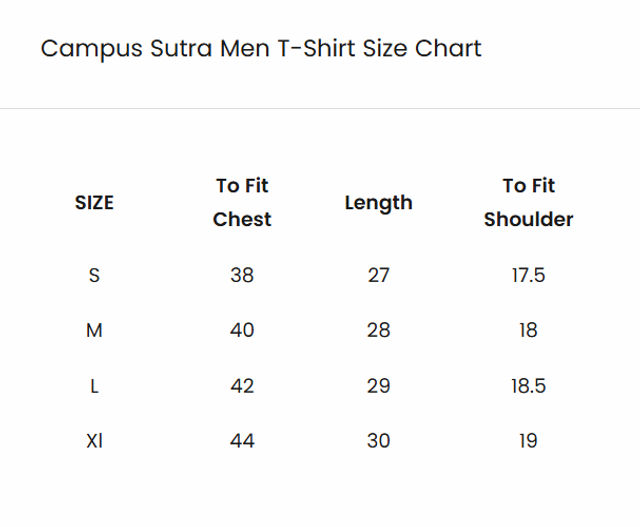The width and height of the screenshot is (640, 527).
Task: Click the Length column header
Action: tap(378, 203)
